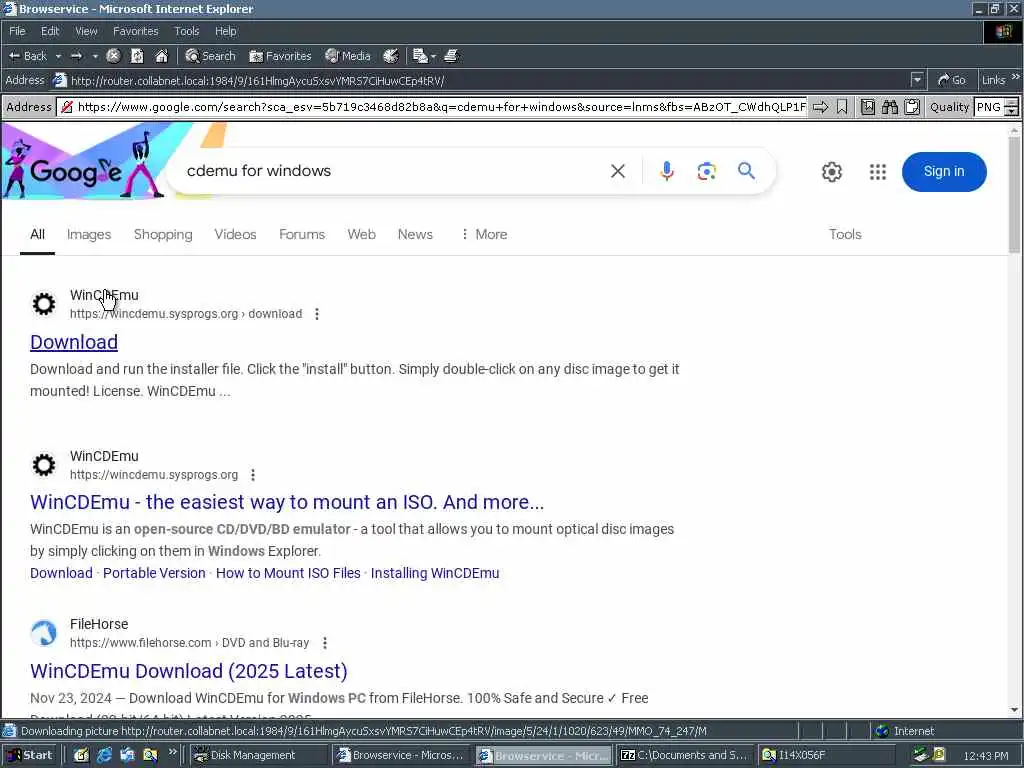The height and width of the screenshot is (768, 1024).
Task: Switch to the Shopping results tab
Action: click(163, 234)
